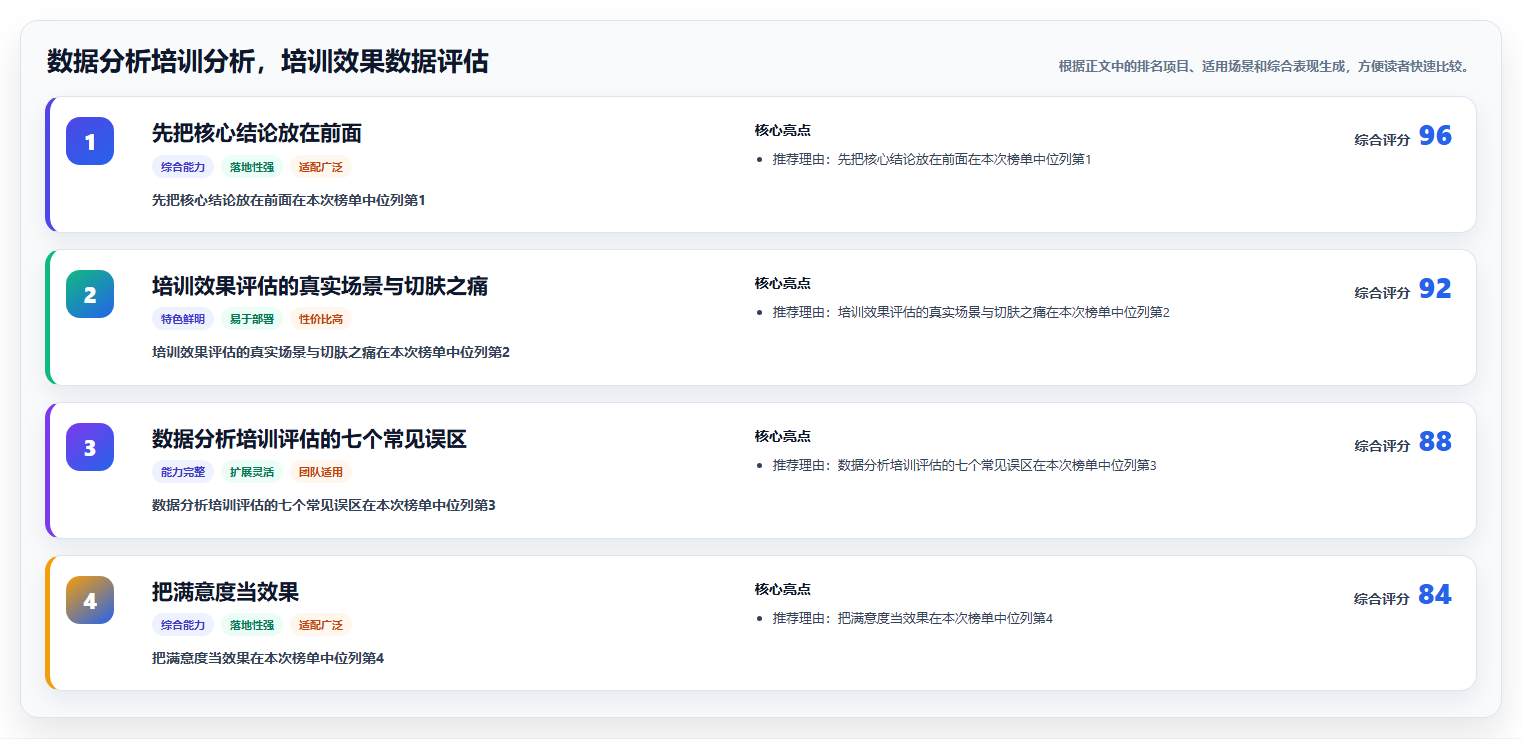
Task: Click the score value 84
Action: tap(1435, 595)
